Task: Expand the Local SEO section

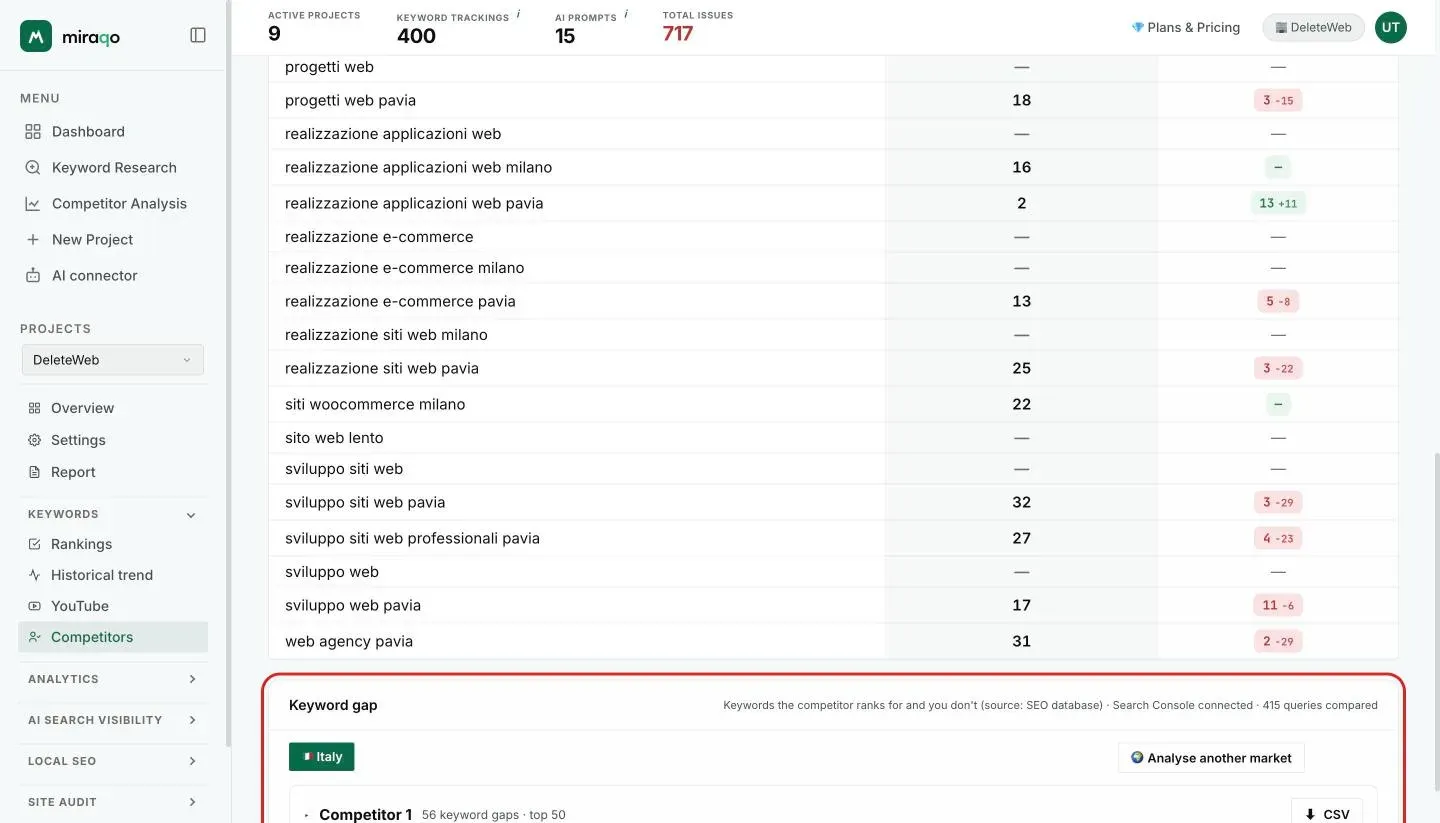Action: pyautogui.click(x=113, y=761)
